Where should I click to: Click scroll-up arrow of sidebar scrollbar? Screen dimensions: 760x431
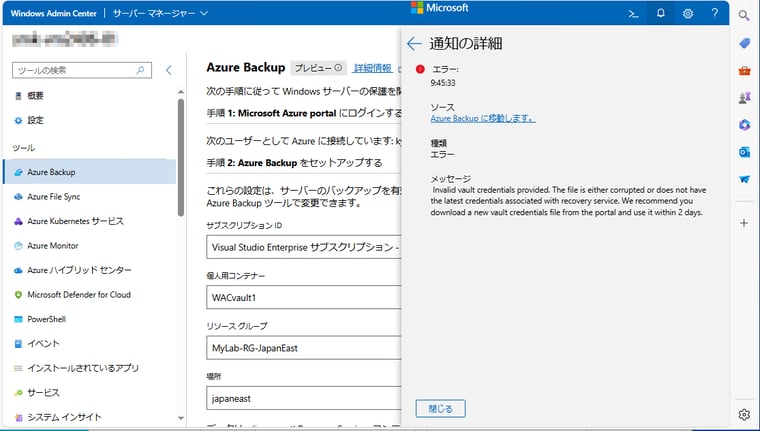click(x=181, y=92)
